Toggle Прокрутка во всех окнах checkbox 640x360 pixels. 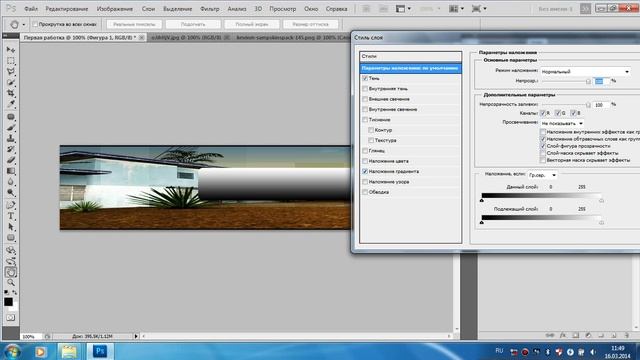coord(35,24)
